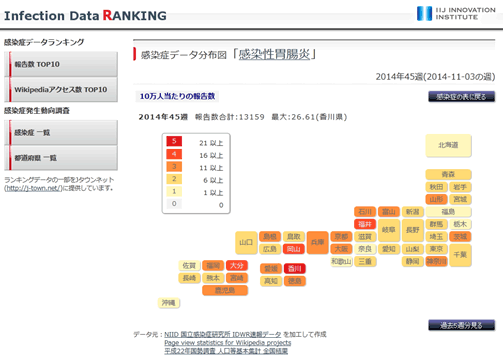This screenshot has width=503, height=360.
Task: Click the IIJ Innovation Institute logo
Action: (456, 13)
